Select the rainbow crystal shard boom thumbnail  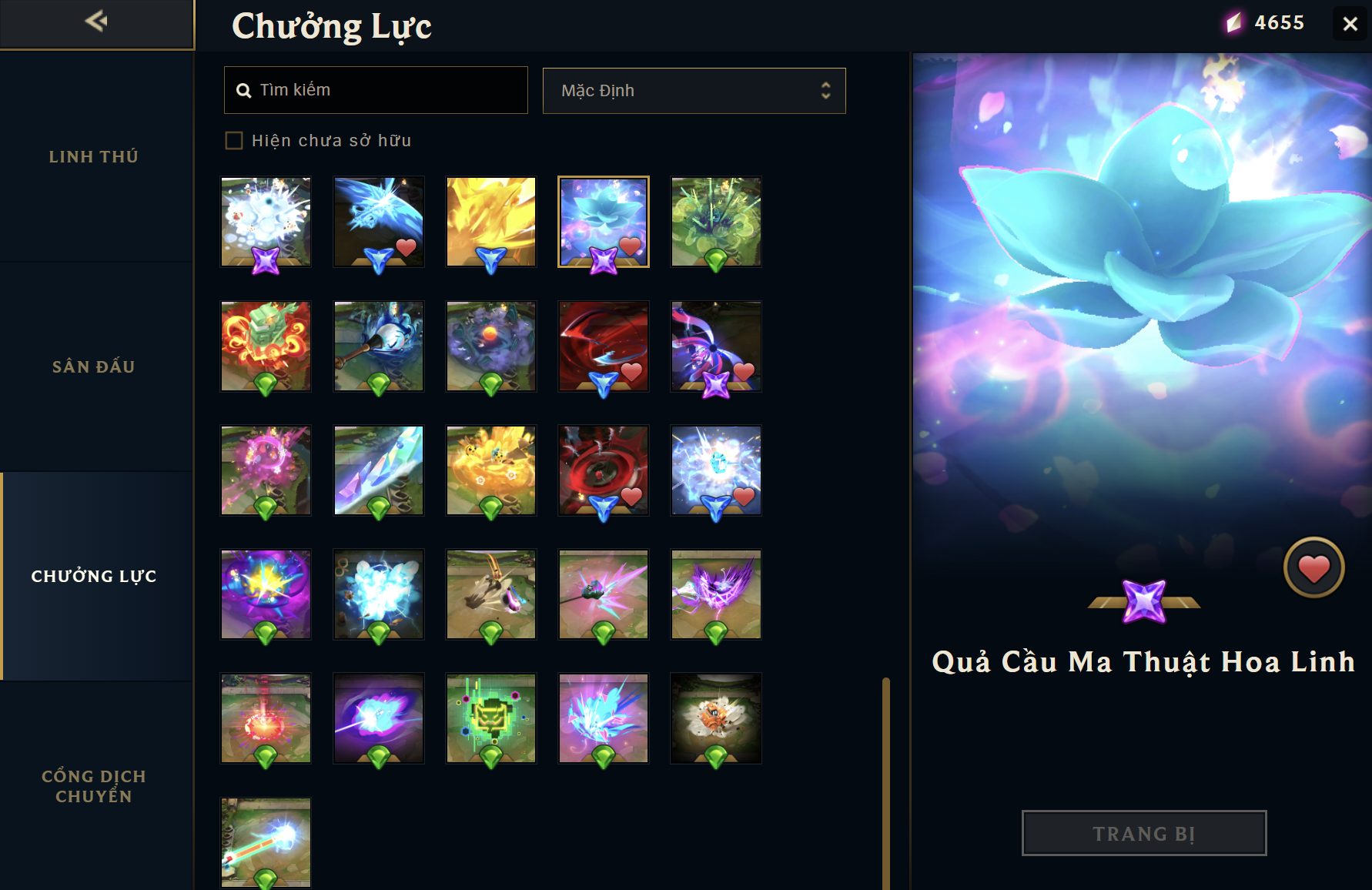(378, 470)
